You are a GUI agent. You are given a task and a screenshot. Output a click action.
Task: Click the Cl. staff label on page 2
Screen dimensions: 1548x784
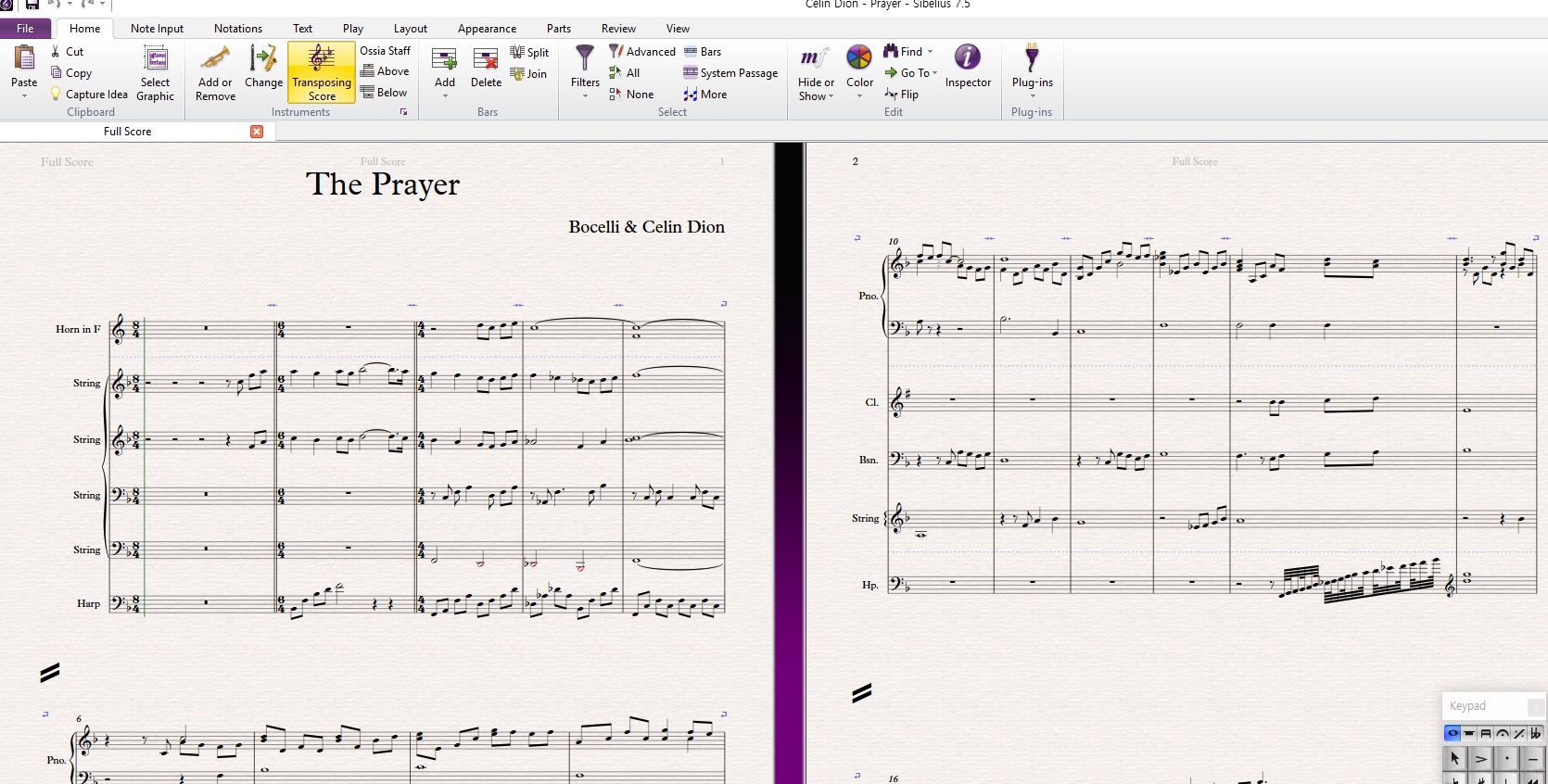(871, 402)
